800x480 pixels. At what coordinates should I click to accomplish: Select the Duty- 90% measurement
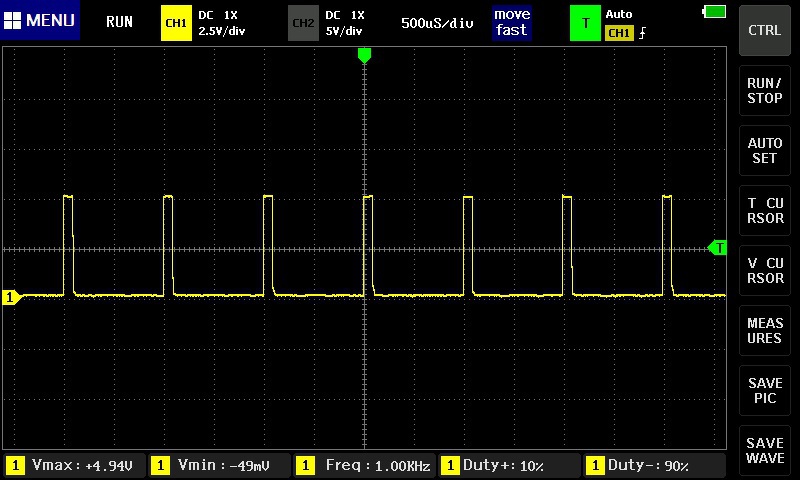(655, 465)
